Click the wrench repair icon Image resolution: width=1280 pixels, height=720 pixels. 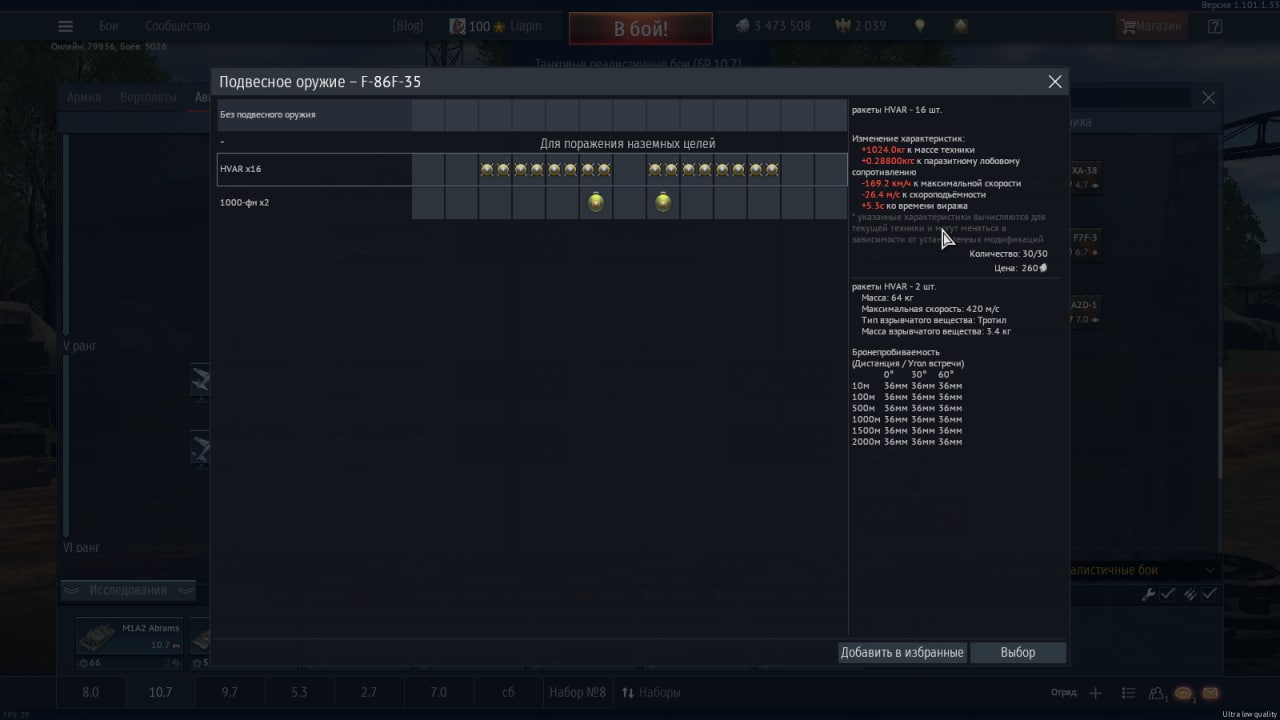coord(1149,594)
